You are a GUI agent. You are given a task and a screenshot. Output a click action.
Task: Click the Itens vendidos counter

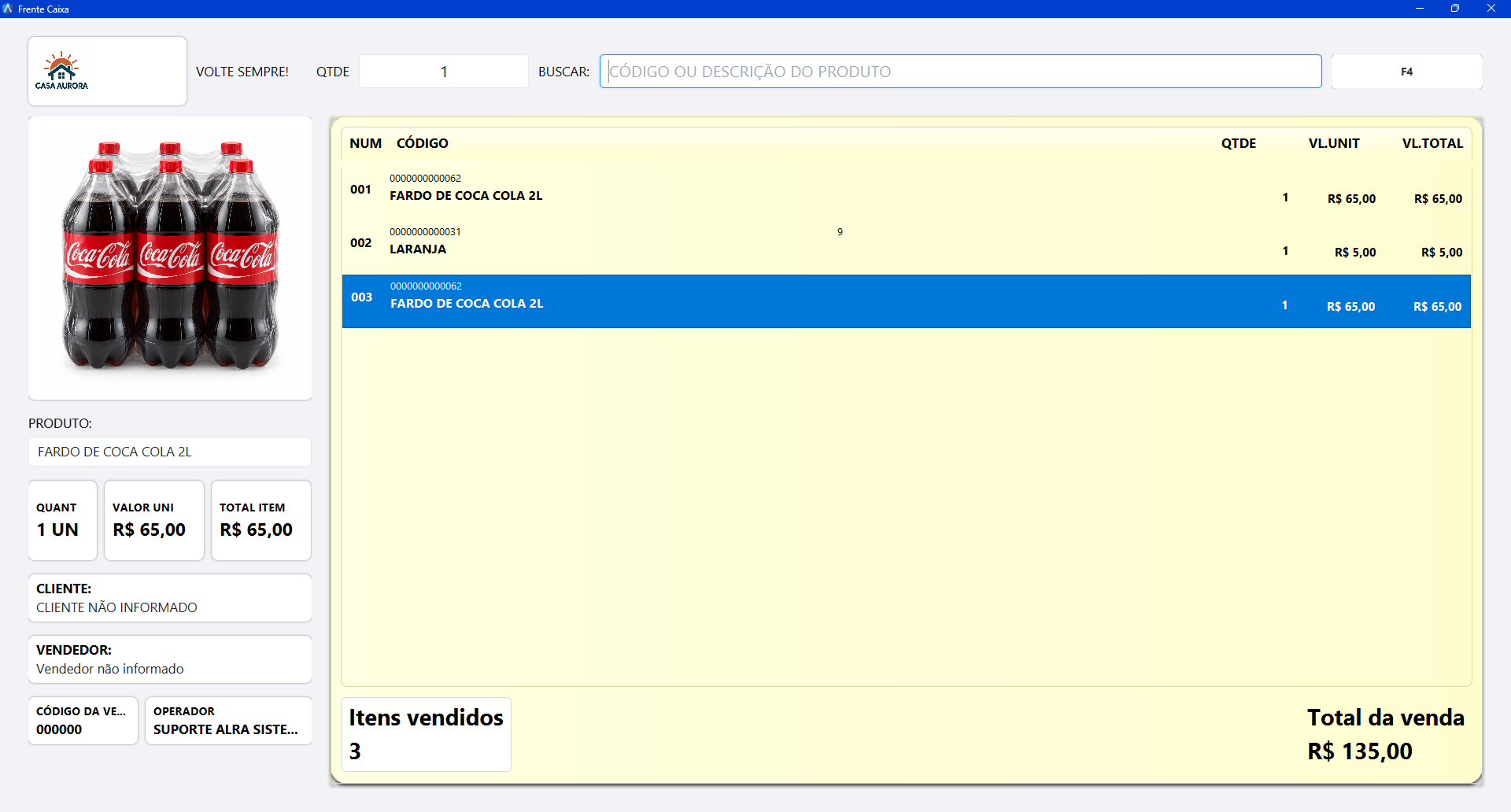coord(426,734)
